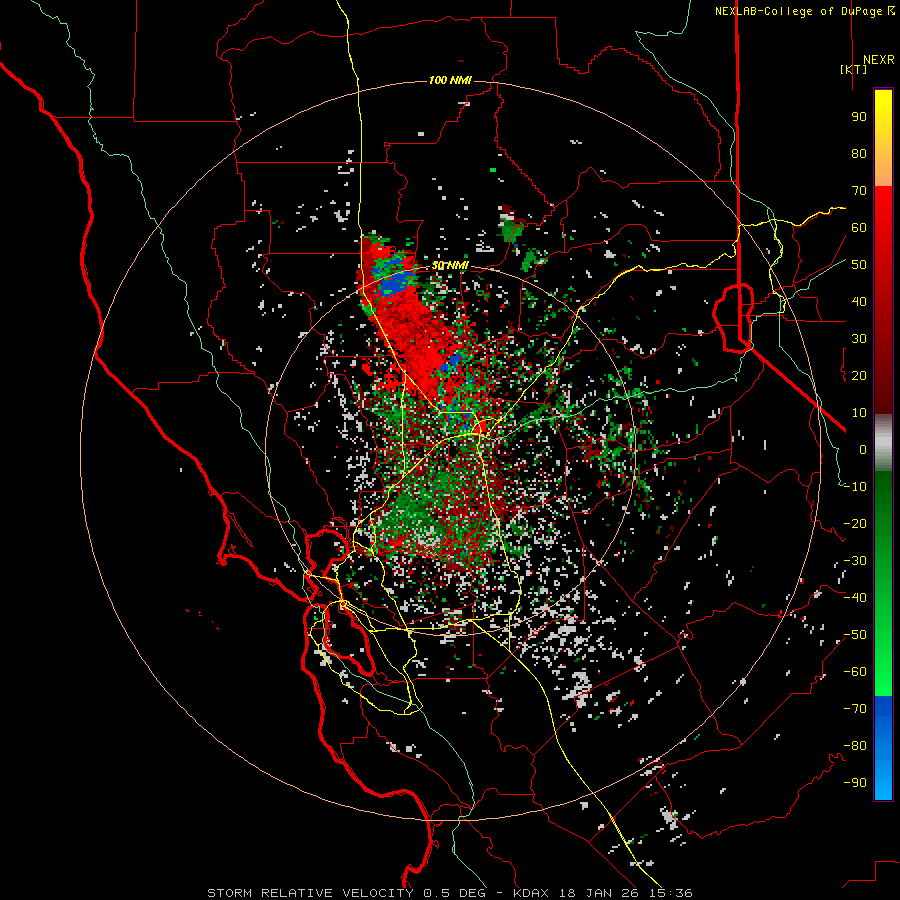Click the -50 value on velocity scale

click(x=855, y=635)
